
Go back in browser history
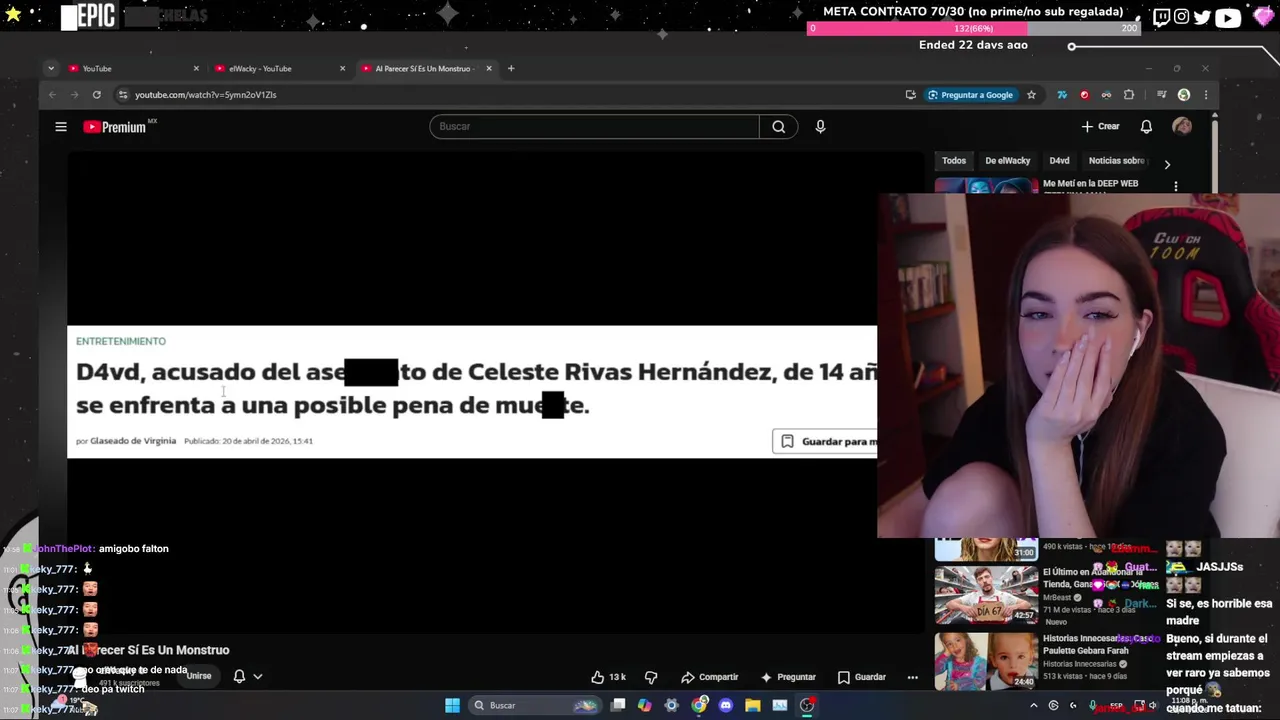52,95
